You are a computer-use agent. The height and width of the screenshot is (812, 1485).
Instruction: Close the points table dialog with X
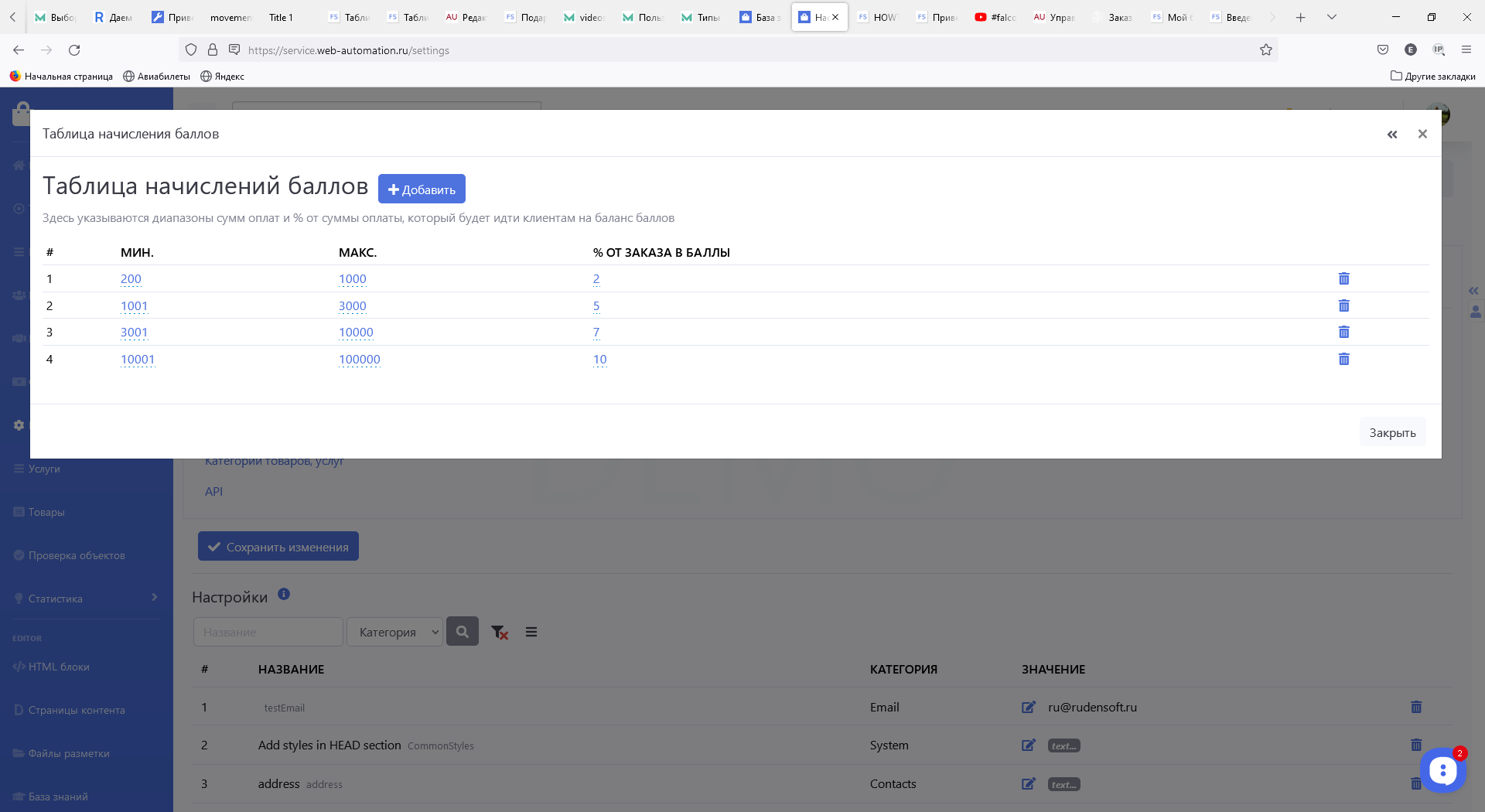[x=1422, y=134]
